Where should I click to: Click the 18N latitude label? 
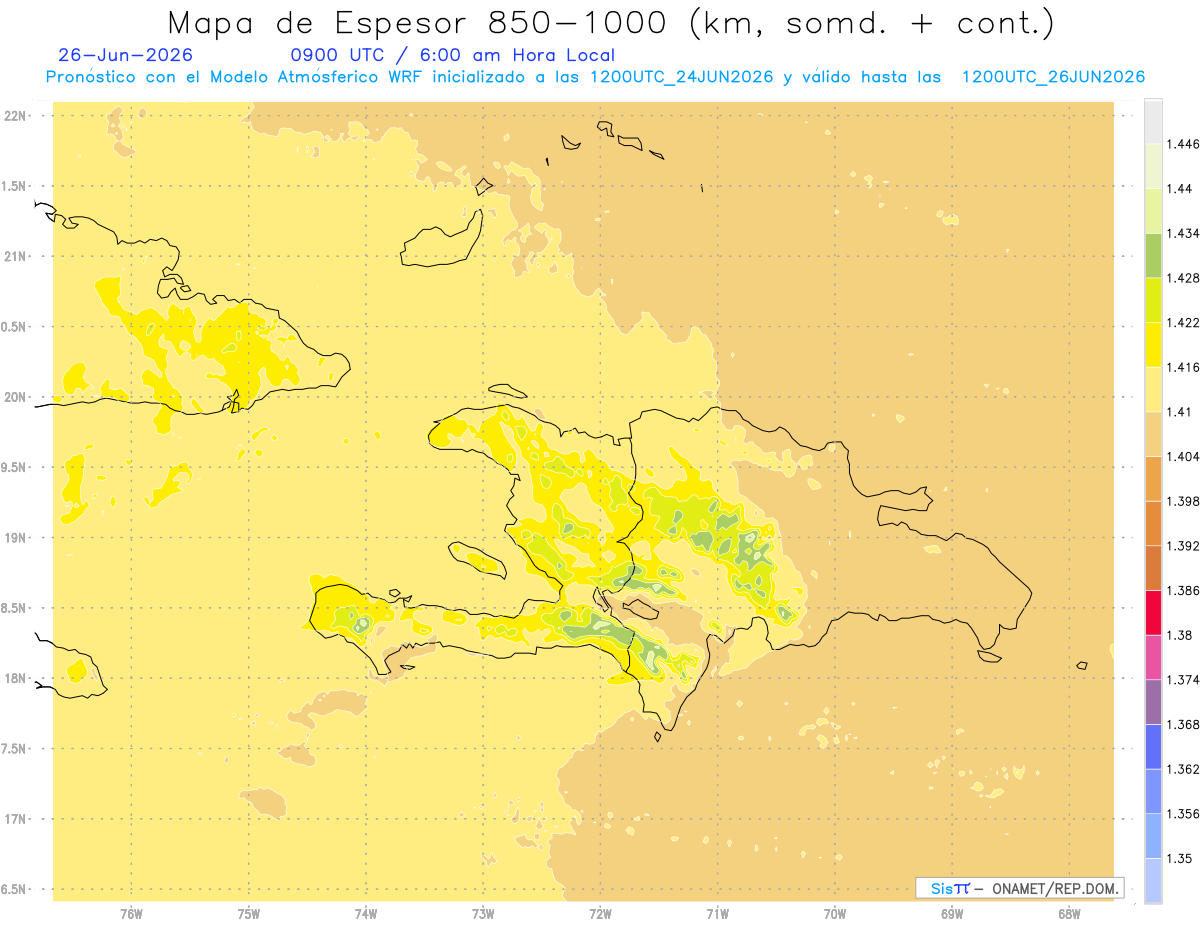pyautogui.click(x=15, y=679)
